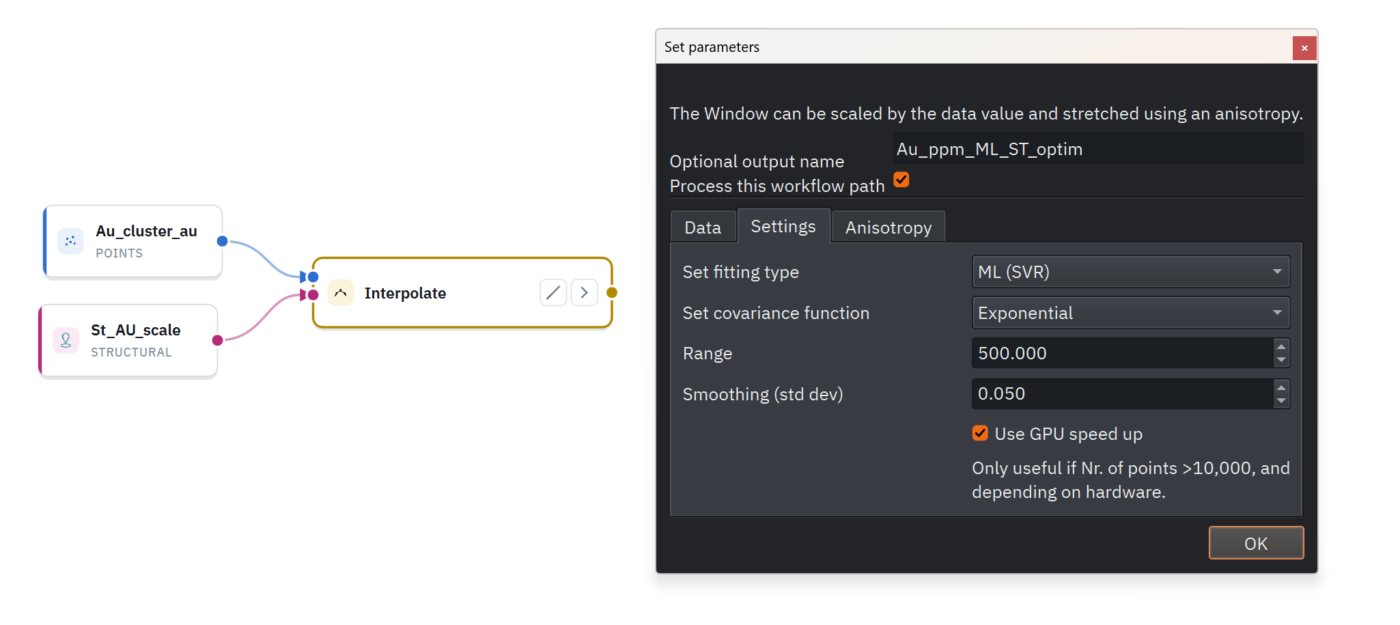Click the Optional output name field
The height and width of the screenshot is (625, 1400).
pos(1098,149)
